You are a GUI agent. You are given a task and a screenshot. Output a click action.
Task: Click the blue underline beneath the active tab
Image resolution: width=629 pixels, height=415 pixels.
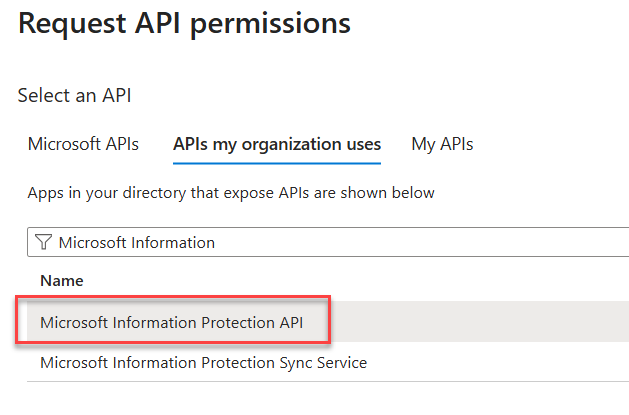(x=277, y=161)
